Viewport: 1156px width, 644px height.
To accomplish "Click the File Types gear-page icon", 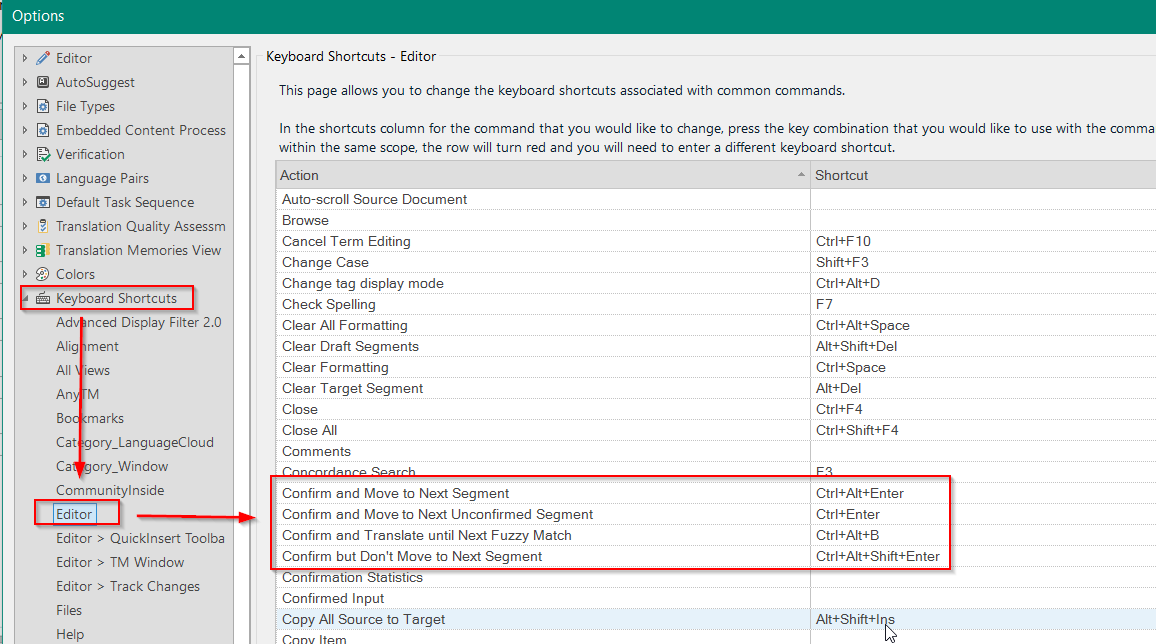I will pos(43,106).
